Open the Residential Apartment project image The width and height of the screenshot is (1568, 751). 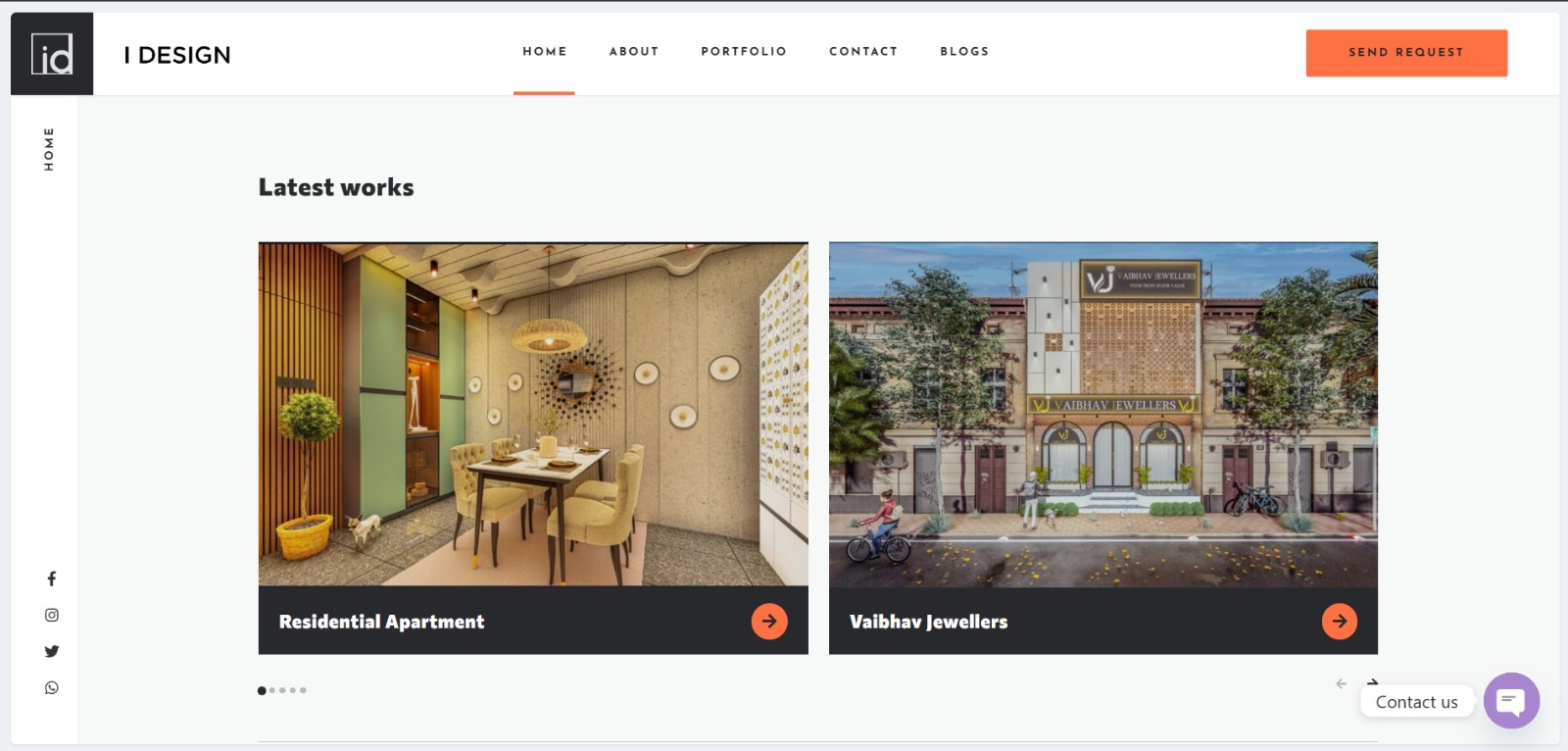(x=533, y=415)
